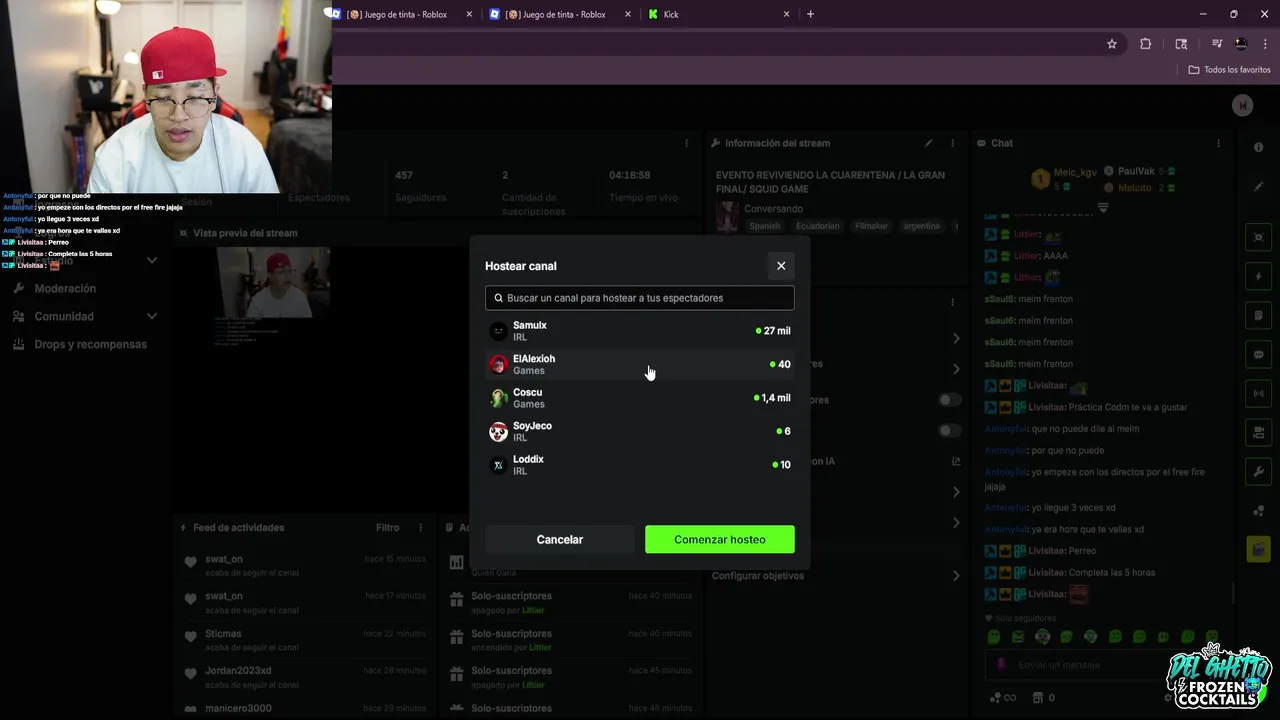Expand the sidebar section above Moderación

click(x=151, y=260)
